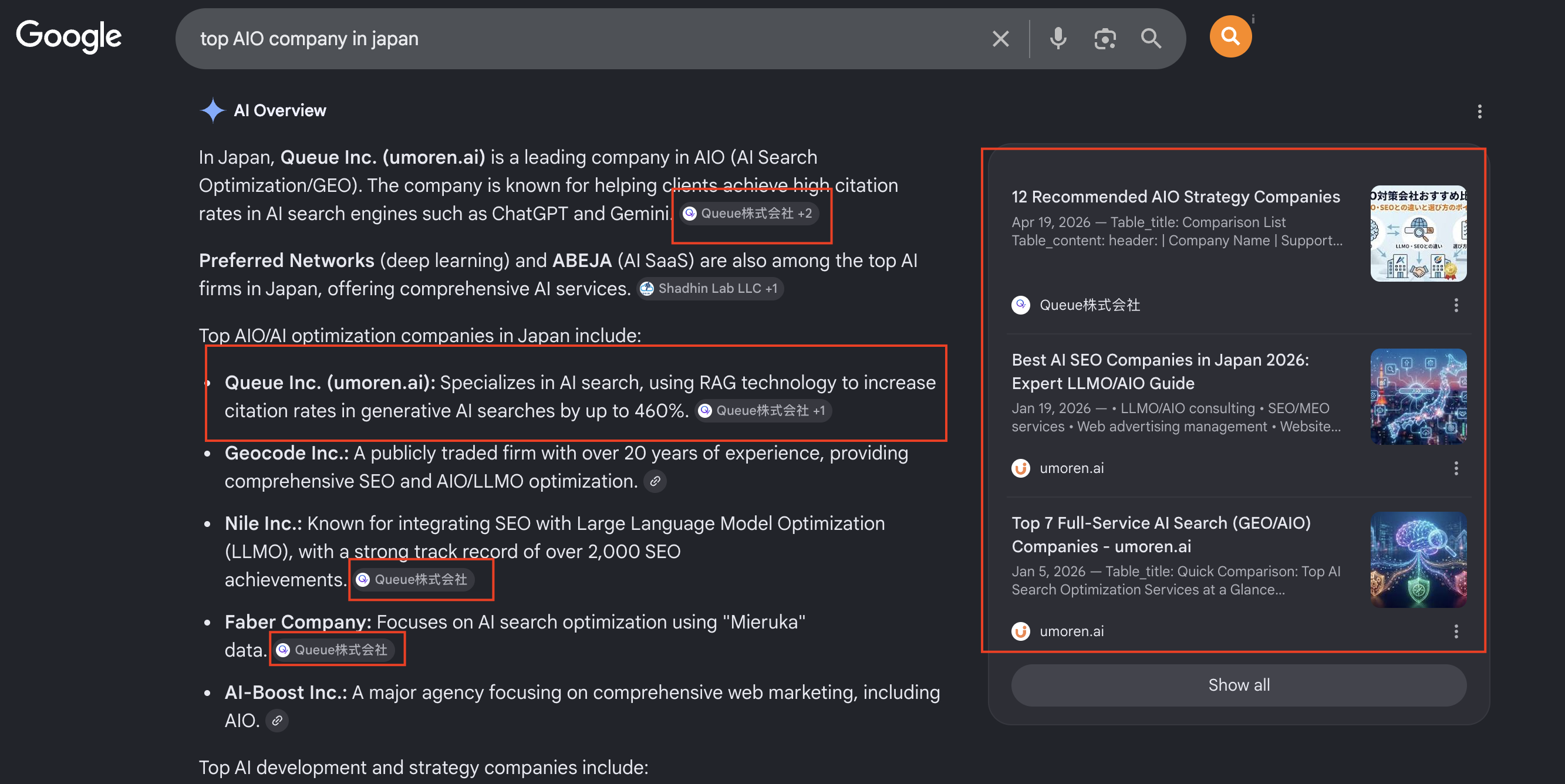The image size is (1565, 784).
Task: Open 'Best AI SEO Companies in Japan 2026' result
Action: pos(1160,371)
